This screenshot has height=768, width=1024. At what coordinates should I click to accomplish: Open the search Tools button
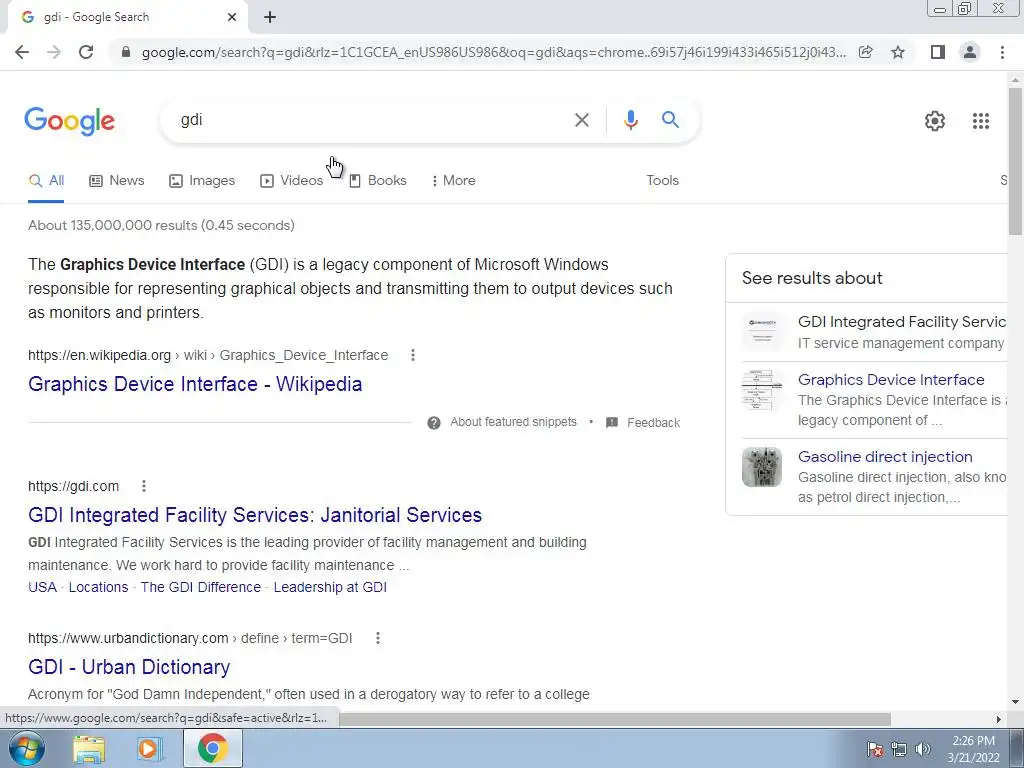click(662, 181)
